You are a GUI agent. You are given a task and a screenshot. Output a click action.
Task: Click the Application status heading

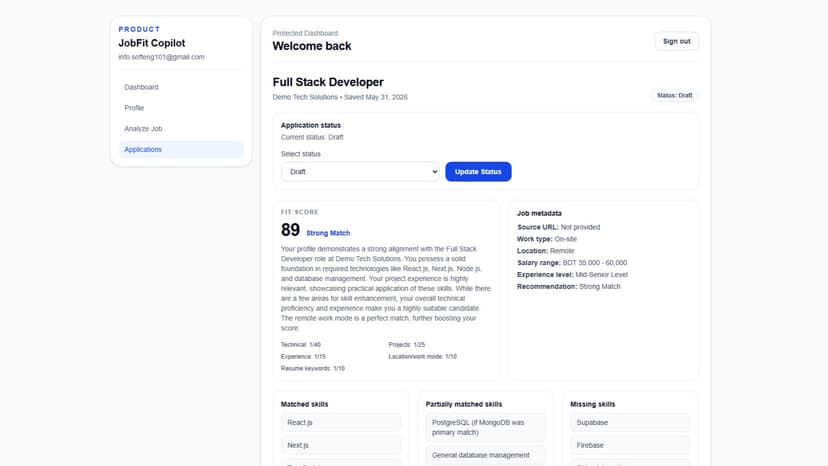(x=310, y=125)
